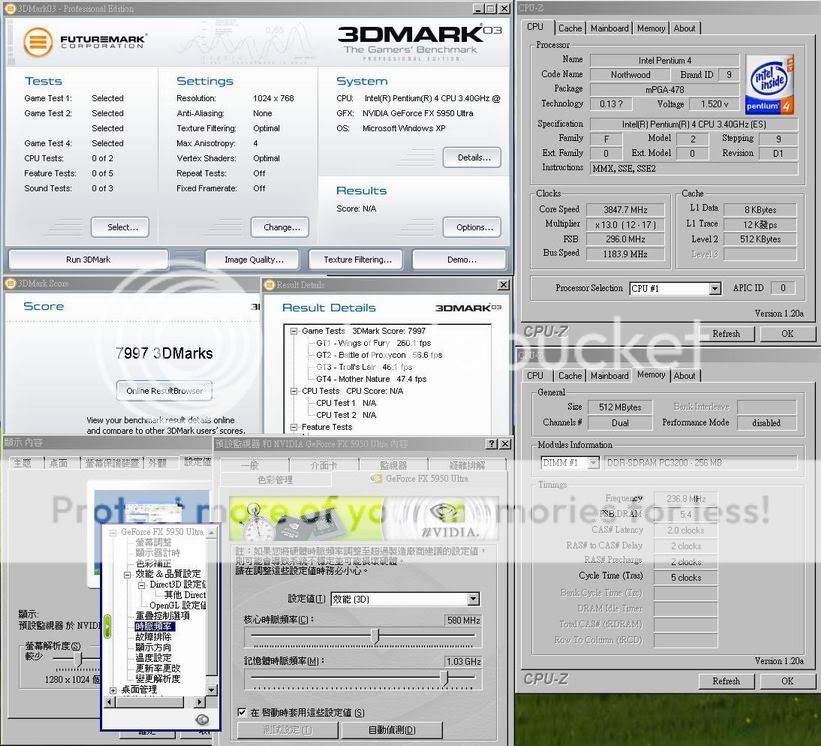Open system Details... button
Image resolution: width=821 pixels, height=746 pixels.
474,158
